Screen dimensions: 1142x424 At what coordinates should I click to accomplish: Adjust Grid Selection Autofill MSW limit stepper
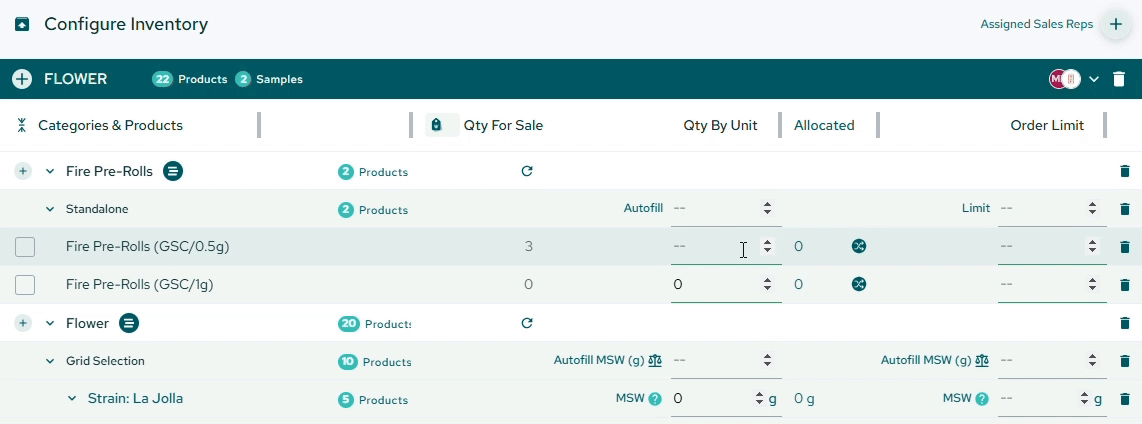tap(1092, 360)
